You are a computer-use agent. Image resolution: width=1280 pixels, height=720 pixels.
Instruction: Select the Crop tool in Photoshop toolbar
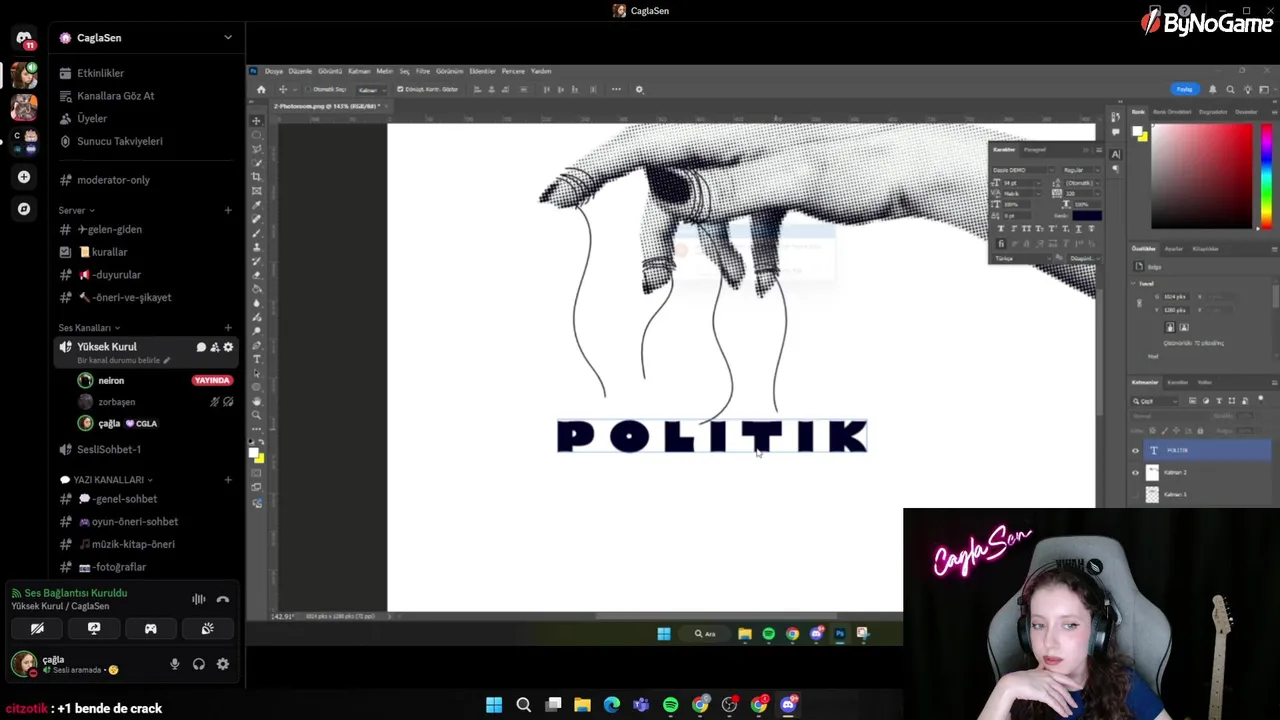[x=257, y=177]
